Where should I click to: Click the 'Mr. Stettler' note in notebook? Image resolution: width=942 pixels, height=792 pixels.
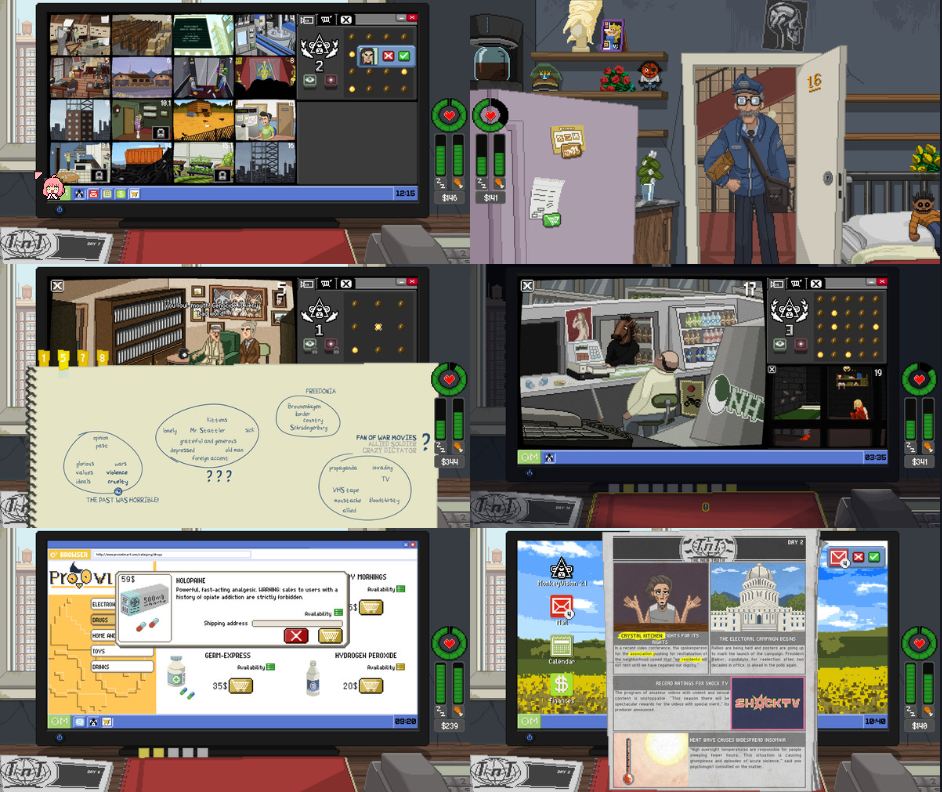(207, 430)
